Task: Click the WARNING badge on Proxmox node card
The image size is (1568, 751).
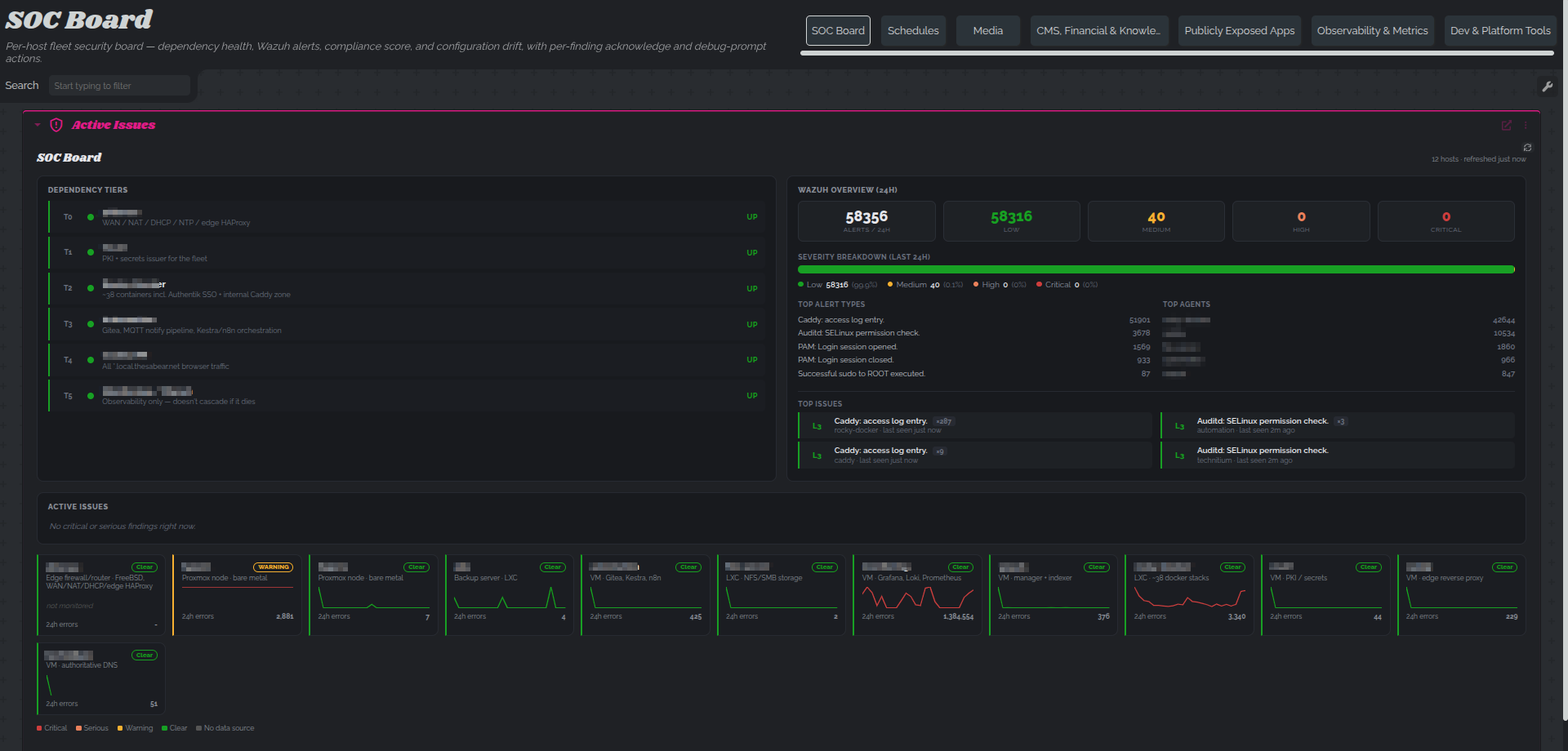Action: point(274,567)
